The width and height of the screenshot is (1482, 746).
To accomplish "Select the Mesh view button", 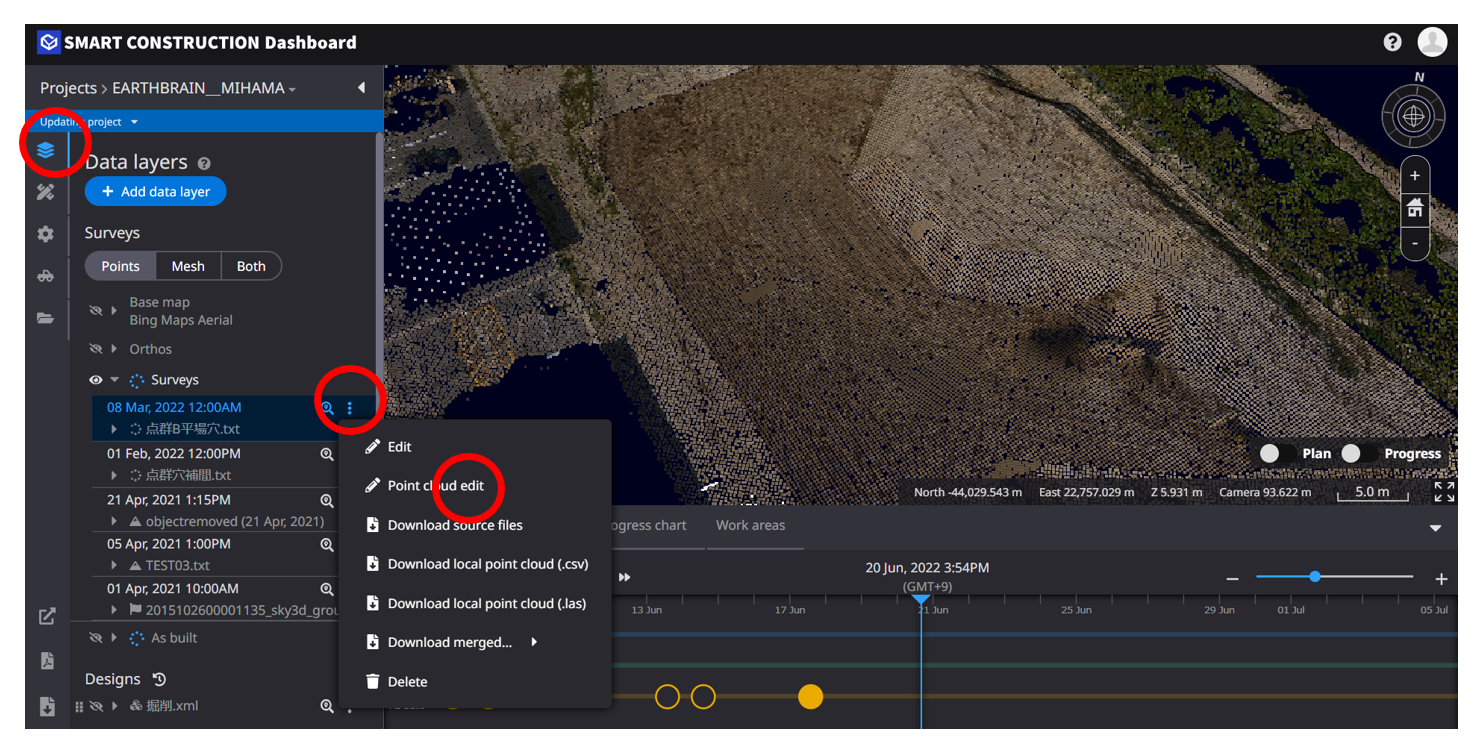I will (x=188, y=266).
